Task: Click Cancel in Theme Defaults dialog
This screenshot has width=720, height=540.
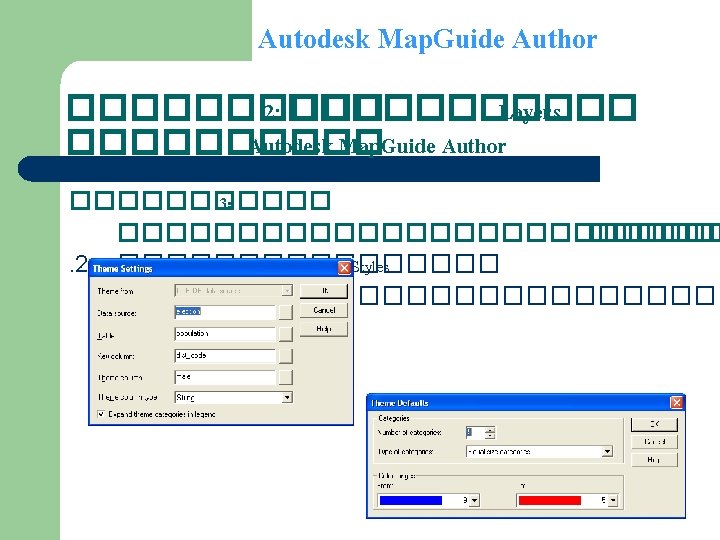Action: [x=654, y=442]
